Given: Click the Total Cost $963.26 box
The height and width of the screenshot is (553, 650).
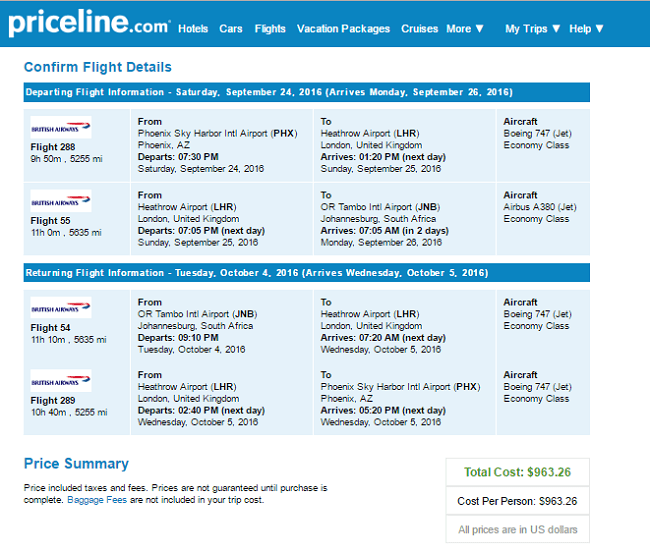Looking at the screenshot, I should [x=517, y=472].
